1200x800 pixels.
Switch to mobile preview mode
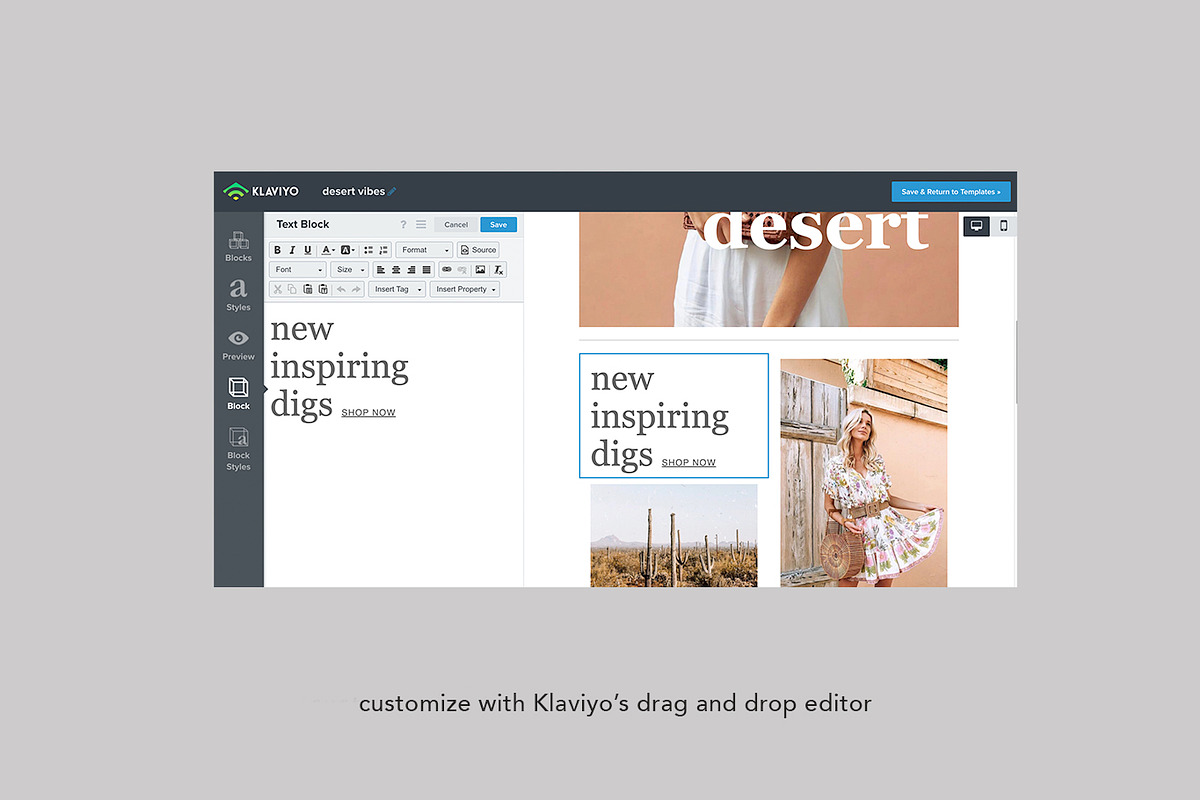coord(1003,226)
